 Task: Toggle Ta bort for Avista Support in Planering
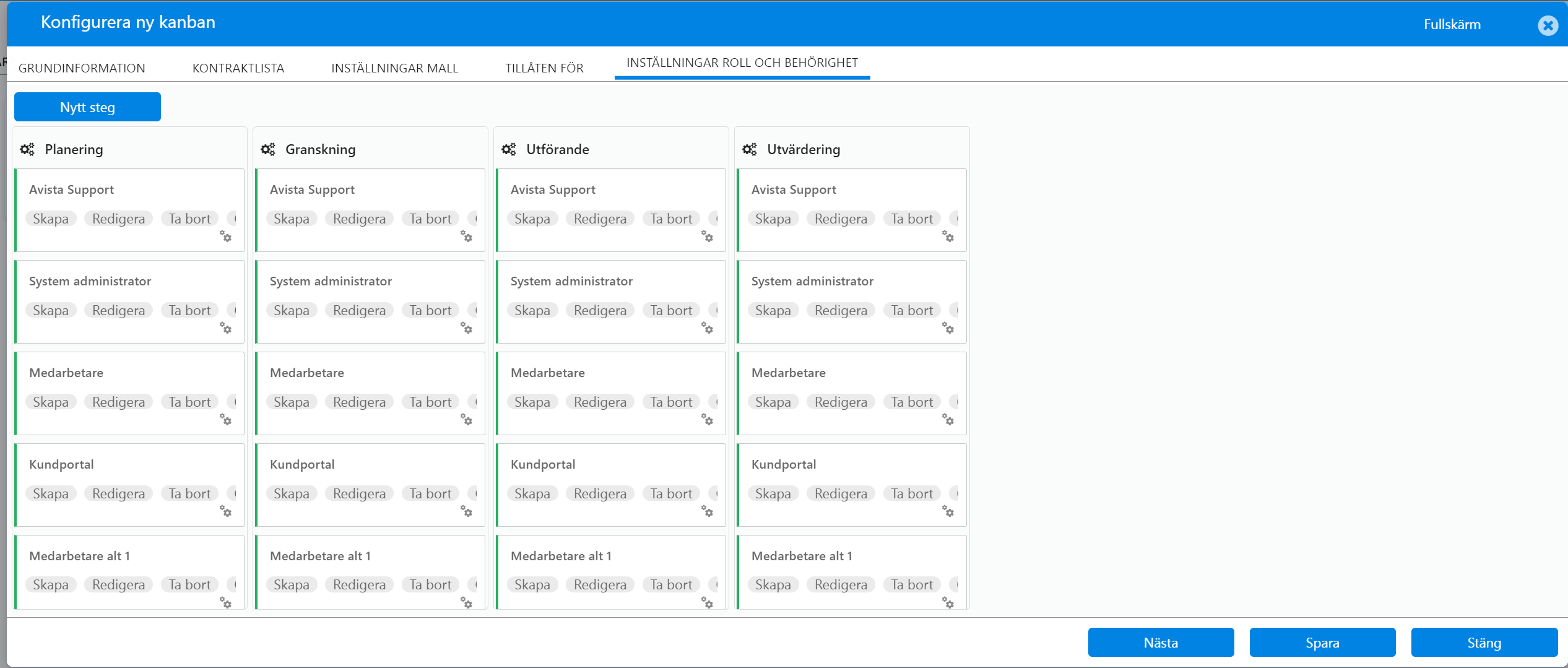(190, 219)
